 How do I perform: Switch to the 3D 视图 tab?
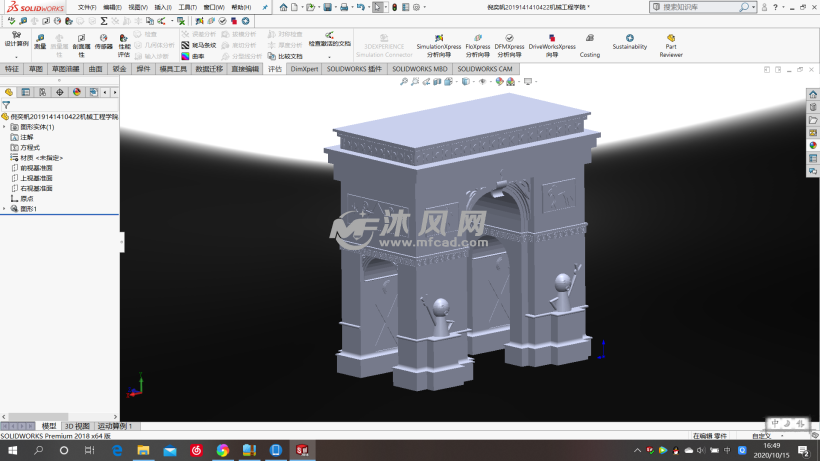tap(77, 426)
